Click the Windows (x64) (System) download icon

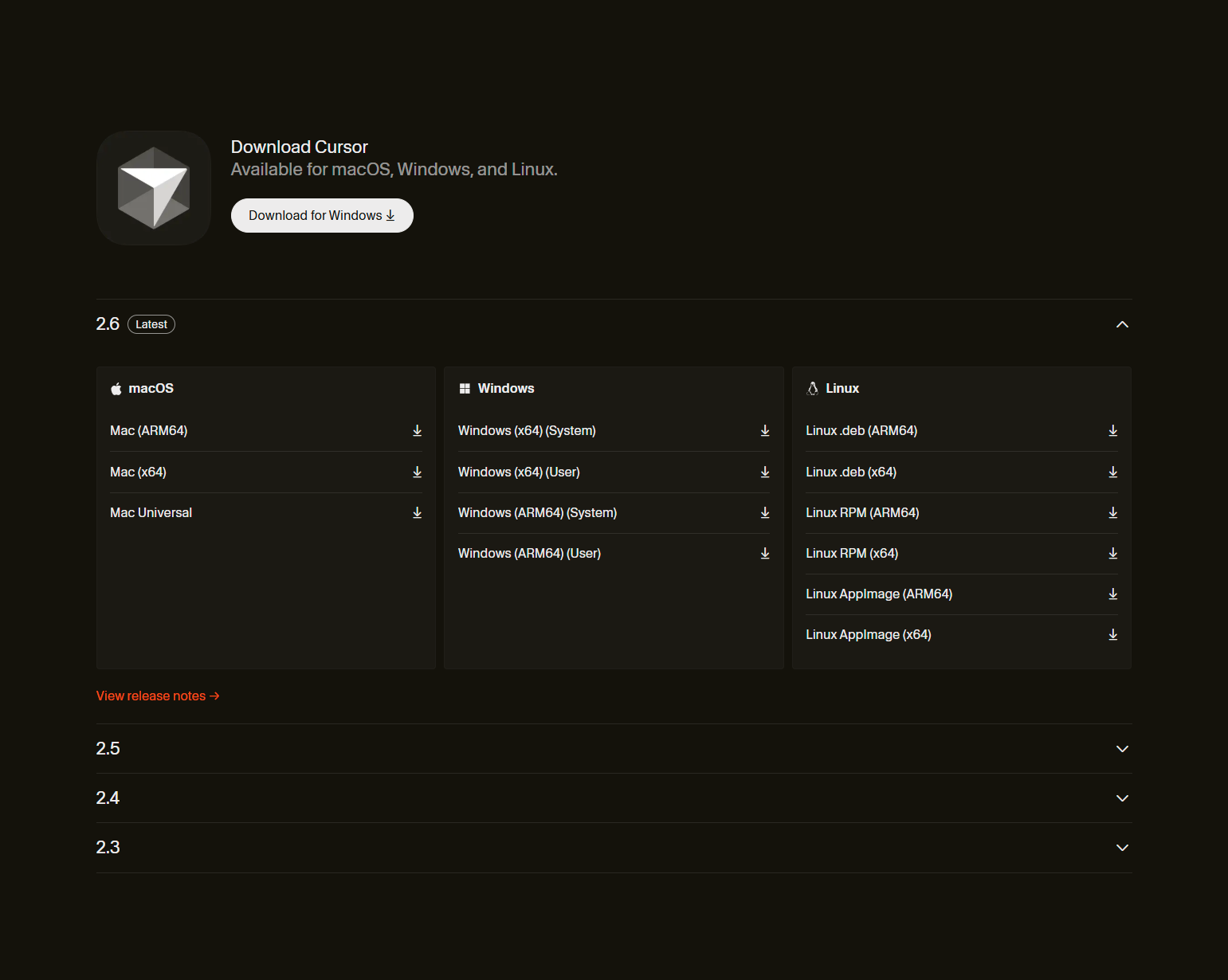765,430
